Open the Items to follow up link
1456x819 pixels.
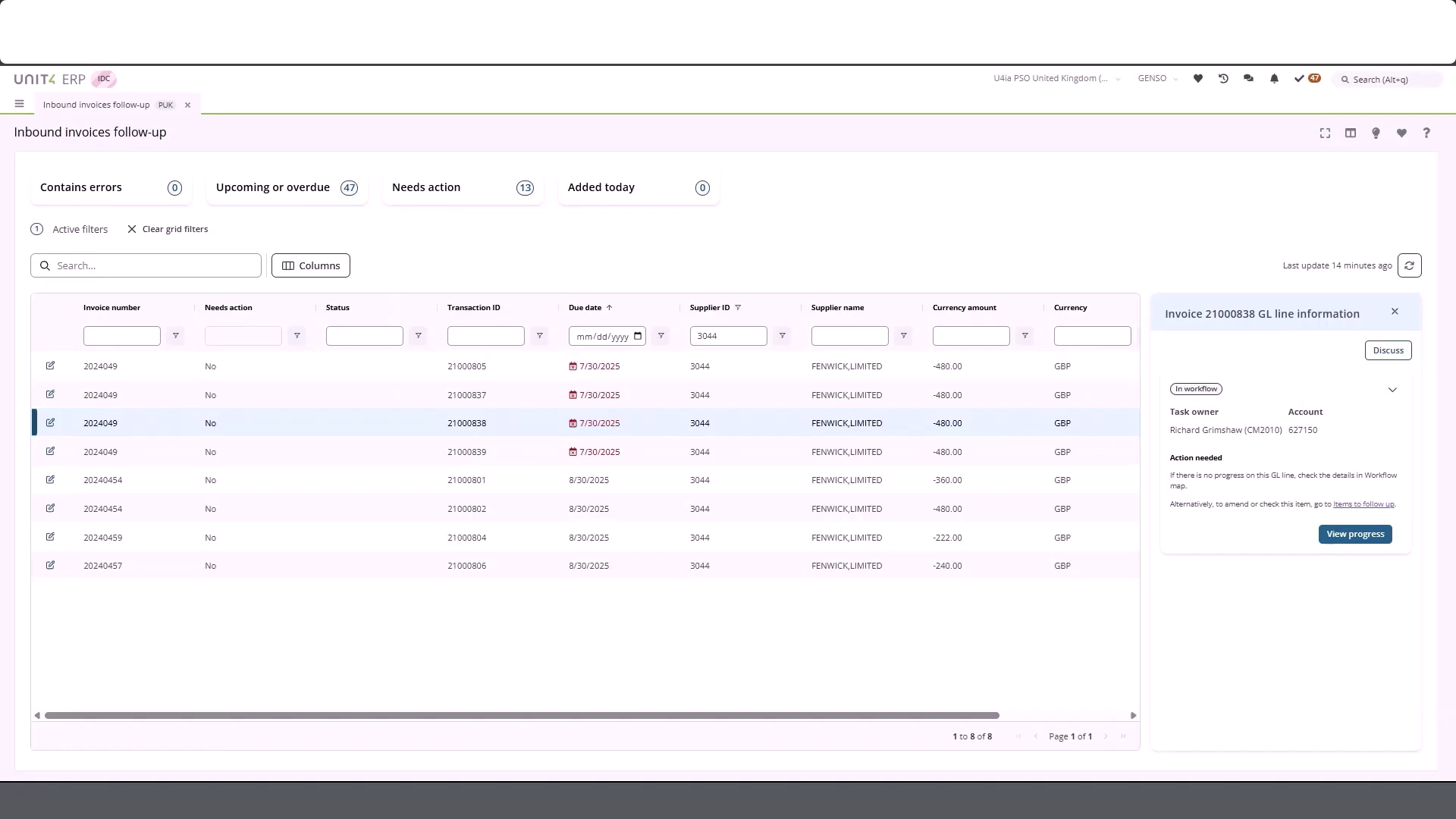pos(1363,504)
